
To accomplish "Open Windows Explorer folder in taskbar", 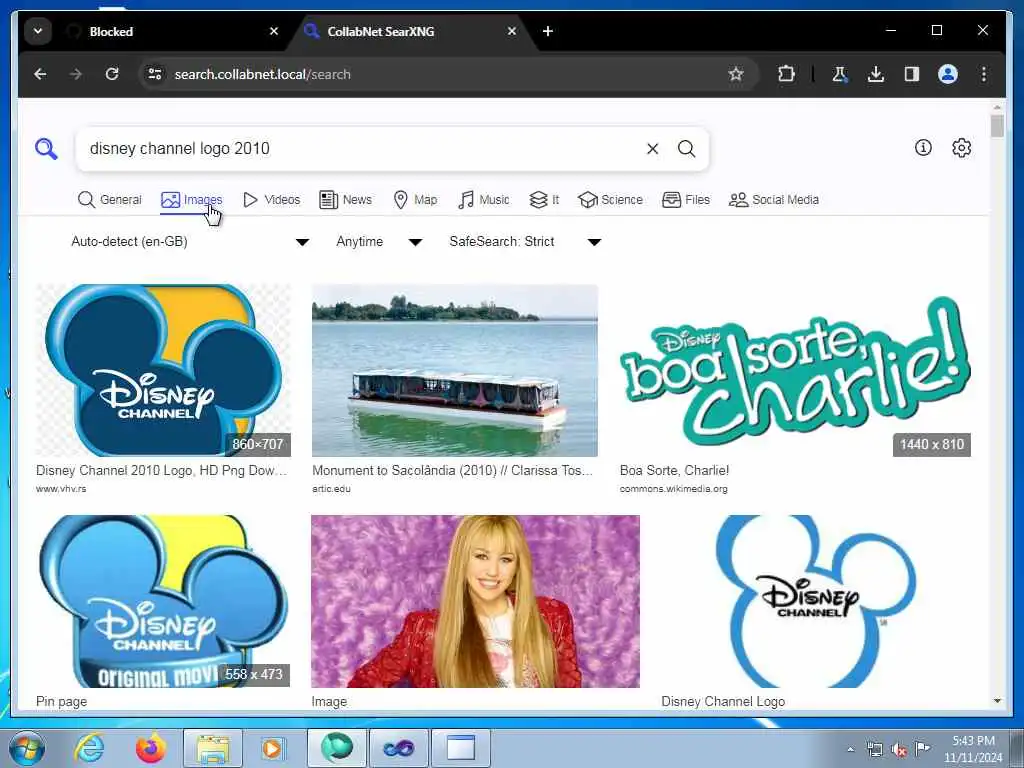I will pos(213,748).
